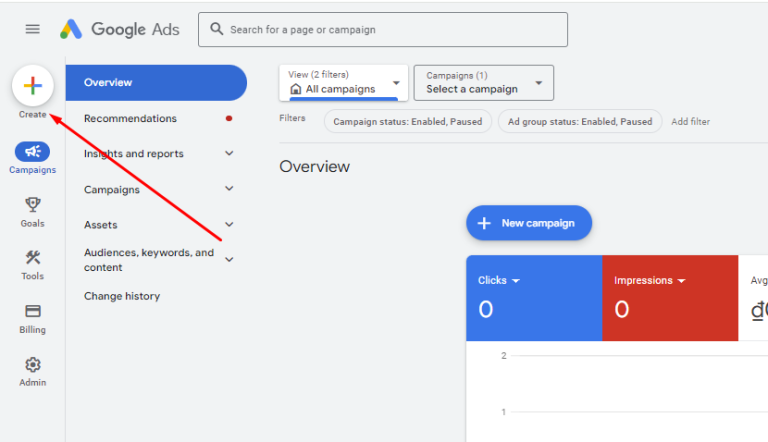Open Insights and reports section

pos(134,153)
